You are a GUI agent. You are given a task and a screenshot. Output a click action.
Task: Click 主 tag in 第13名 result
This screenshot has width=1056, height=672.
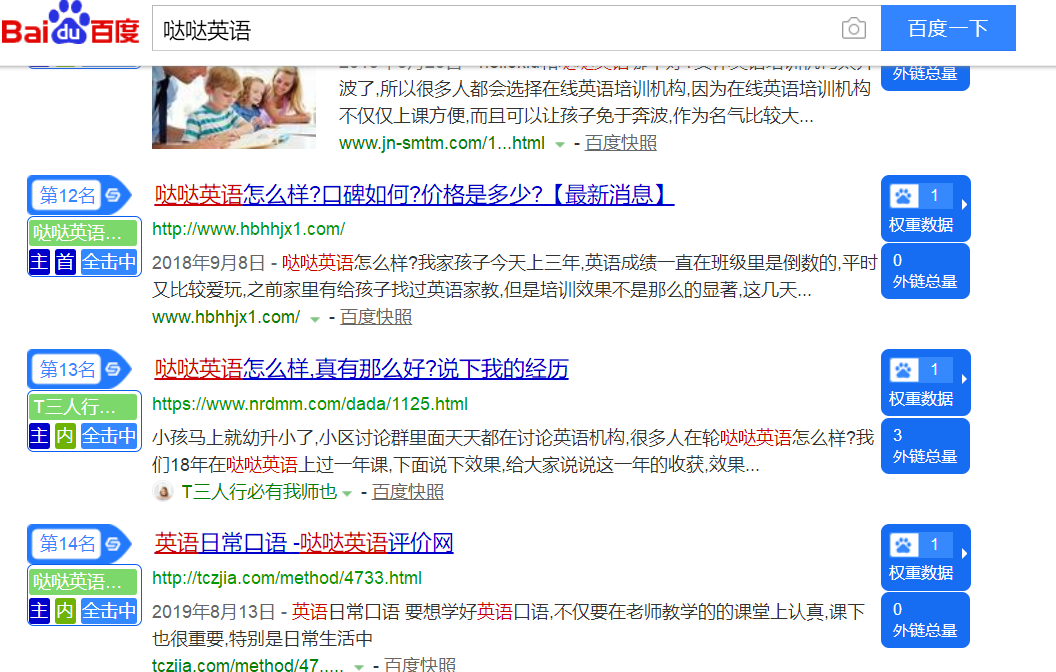(40, 436)
